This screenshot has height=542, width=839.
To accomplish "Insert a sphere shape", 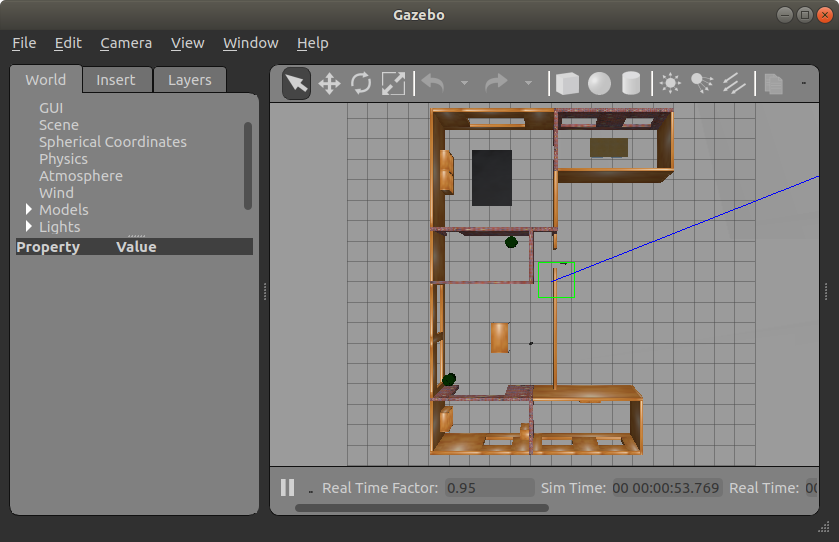I will point(599,83).
